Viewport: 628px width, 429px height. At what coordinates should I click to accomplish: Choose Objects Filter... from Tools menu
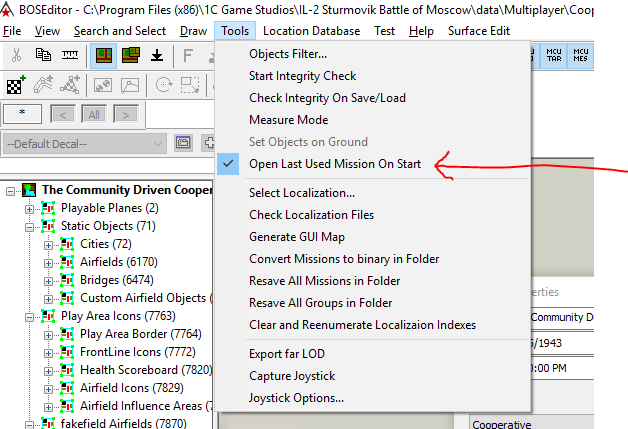pyautogui.click(x=288, y=54)
